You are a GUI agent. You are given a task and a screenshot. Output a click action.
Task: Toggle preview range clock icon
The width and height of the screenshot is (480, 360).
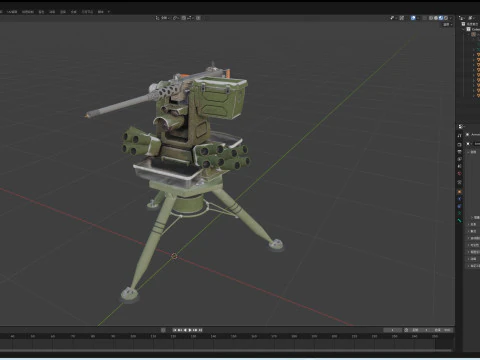406,330
